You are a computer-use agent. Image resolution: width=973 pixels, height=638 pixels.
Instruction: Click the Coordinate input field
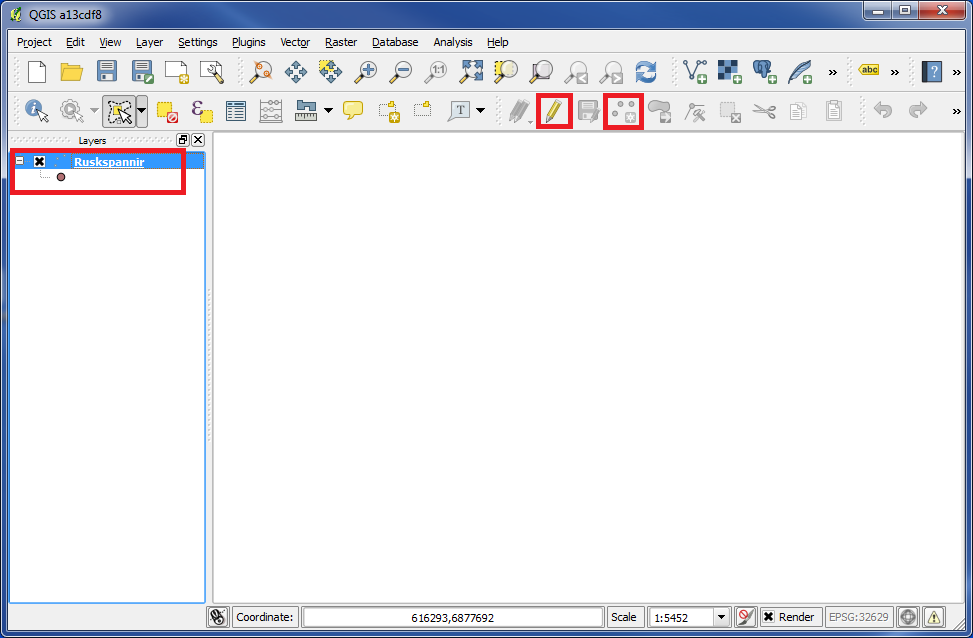click(452, 618)
